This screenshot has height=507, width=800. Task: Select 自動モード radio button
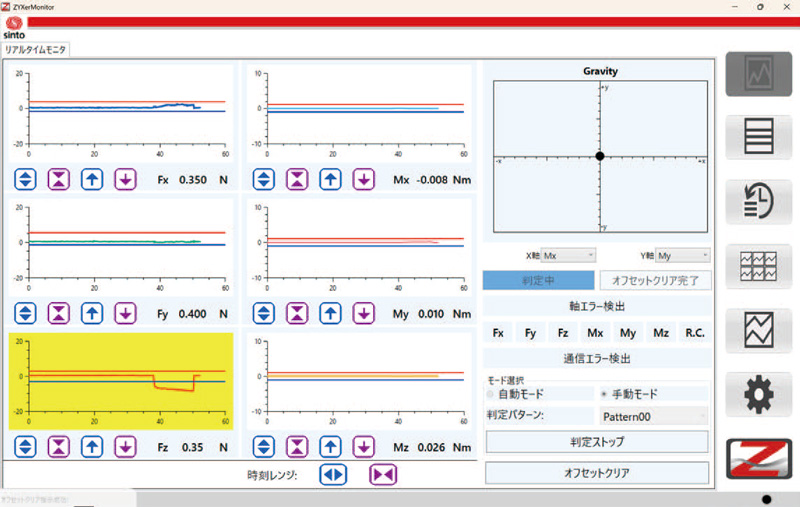click(491, 394)
